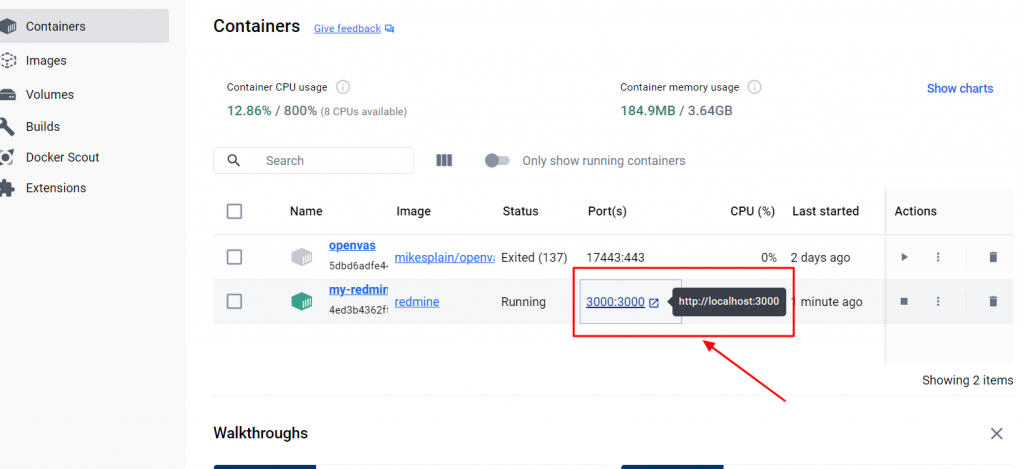
Task: Open the my-redmine container name link
Action: click(359, 289)
